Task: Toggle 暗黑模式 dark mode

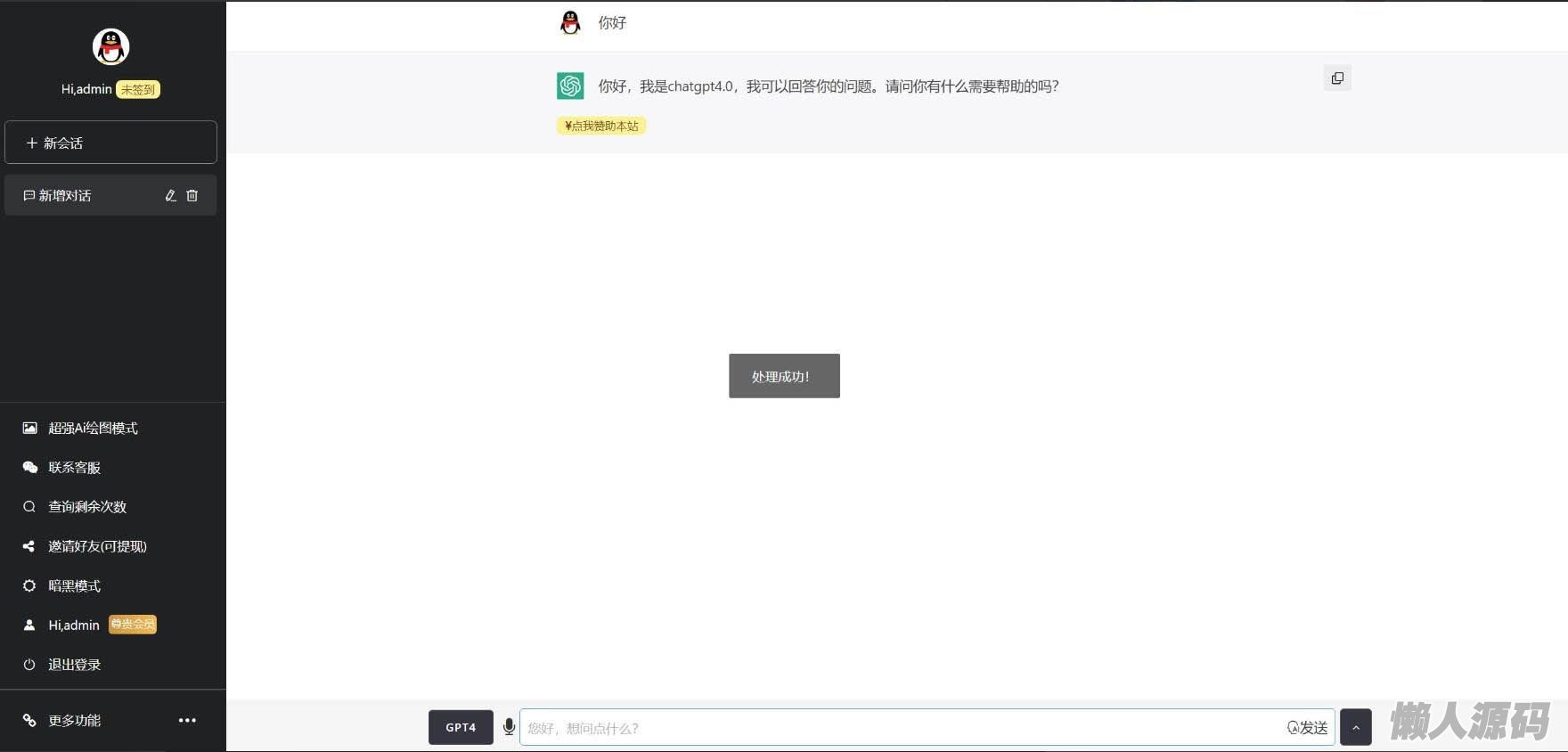Action: coord(74,586)
